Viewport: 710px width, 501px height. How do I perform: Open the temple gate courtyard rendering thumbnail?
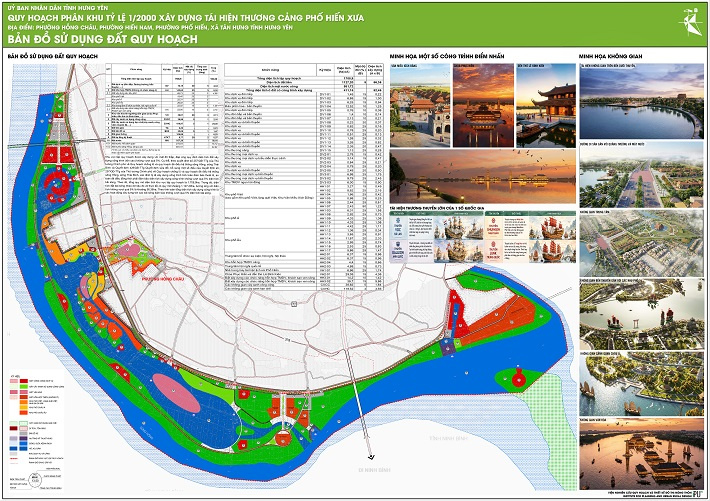(420, 106)
